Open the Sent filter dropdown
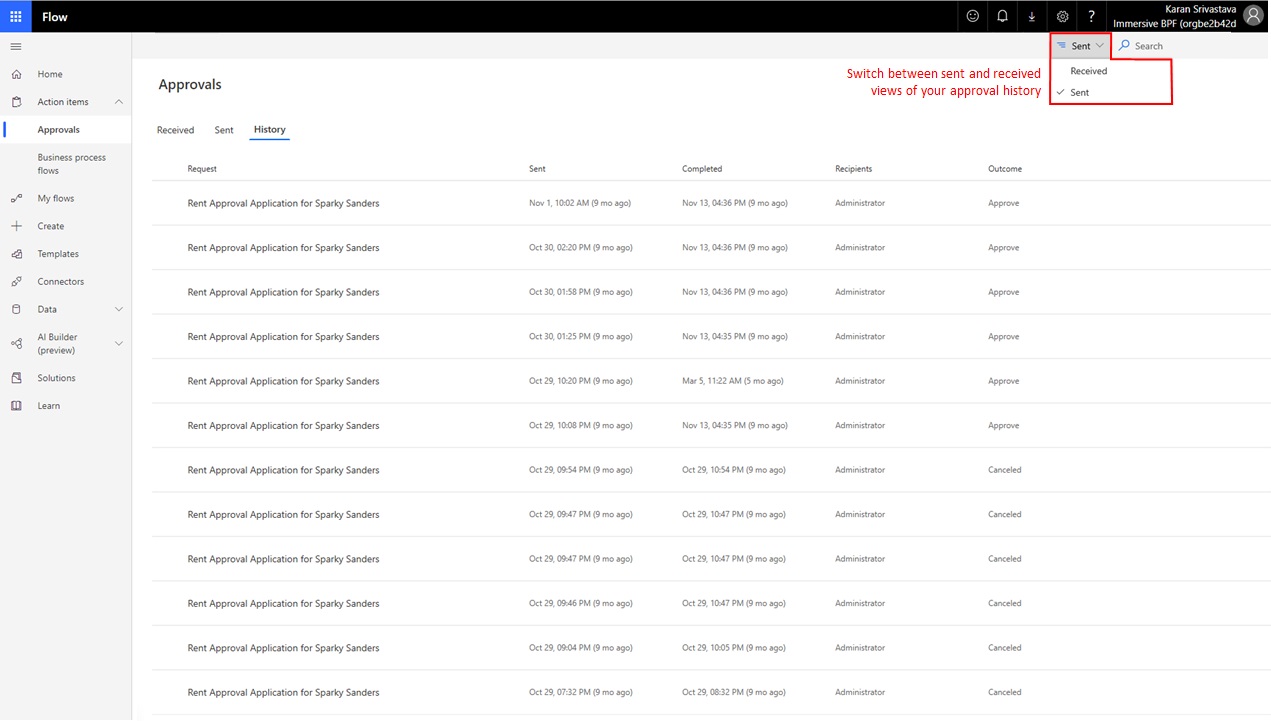1271x721 pixels. pyautogui.click(x=1080, y=46)
